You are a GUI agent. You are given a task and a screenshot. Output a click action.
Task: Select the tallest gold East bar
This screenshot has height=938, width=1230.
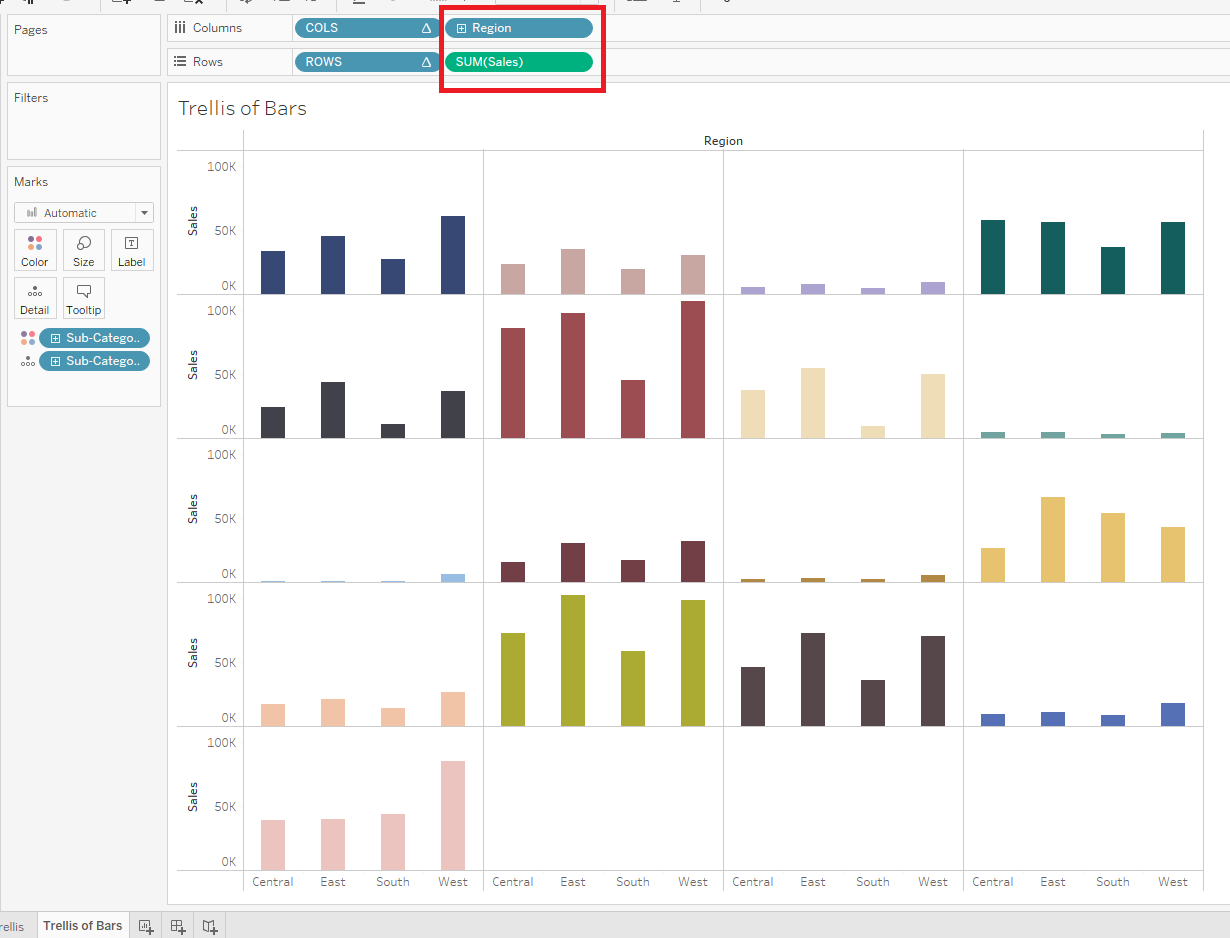[1053, 539]
